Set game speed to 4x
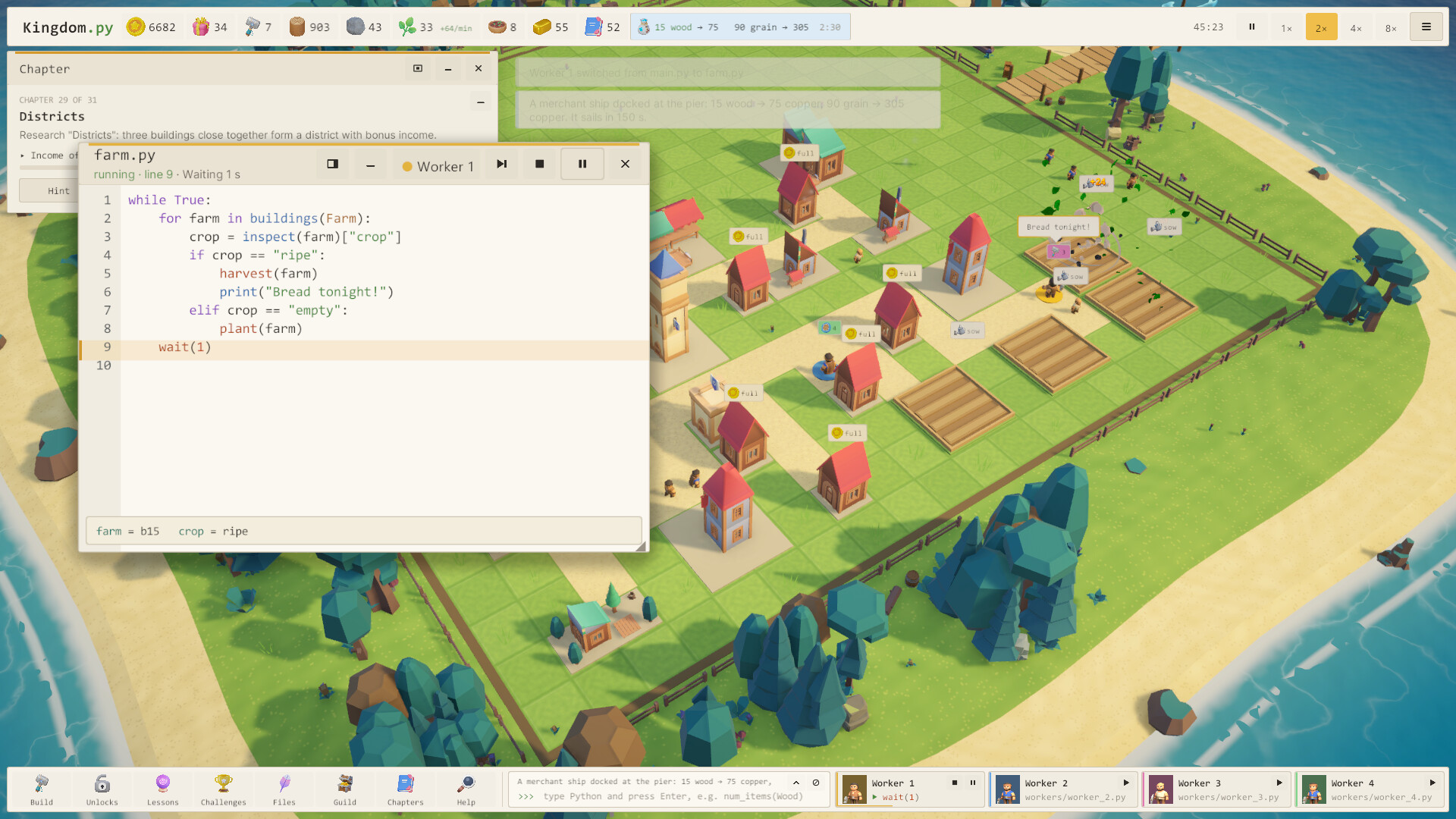 1356,27
